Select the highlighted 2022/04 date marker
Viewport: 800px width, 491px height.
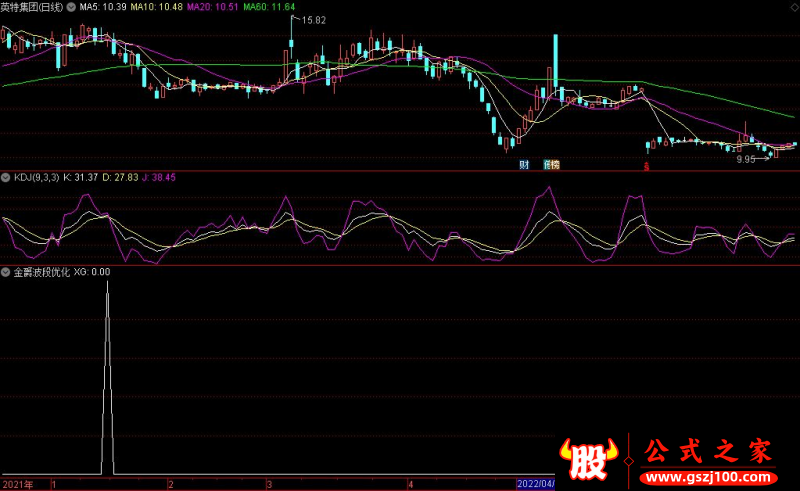(x=536, y=484)
